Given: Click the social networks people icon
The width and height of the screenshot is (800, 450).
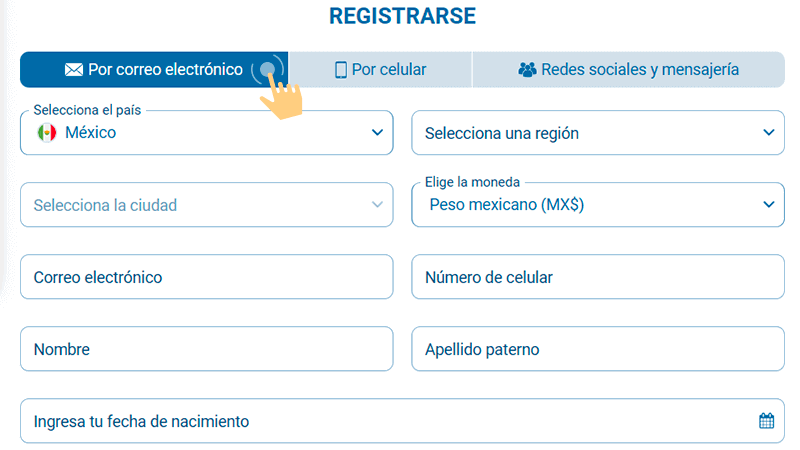Looking at the screenshot, I should point(527,70).
